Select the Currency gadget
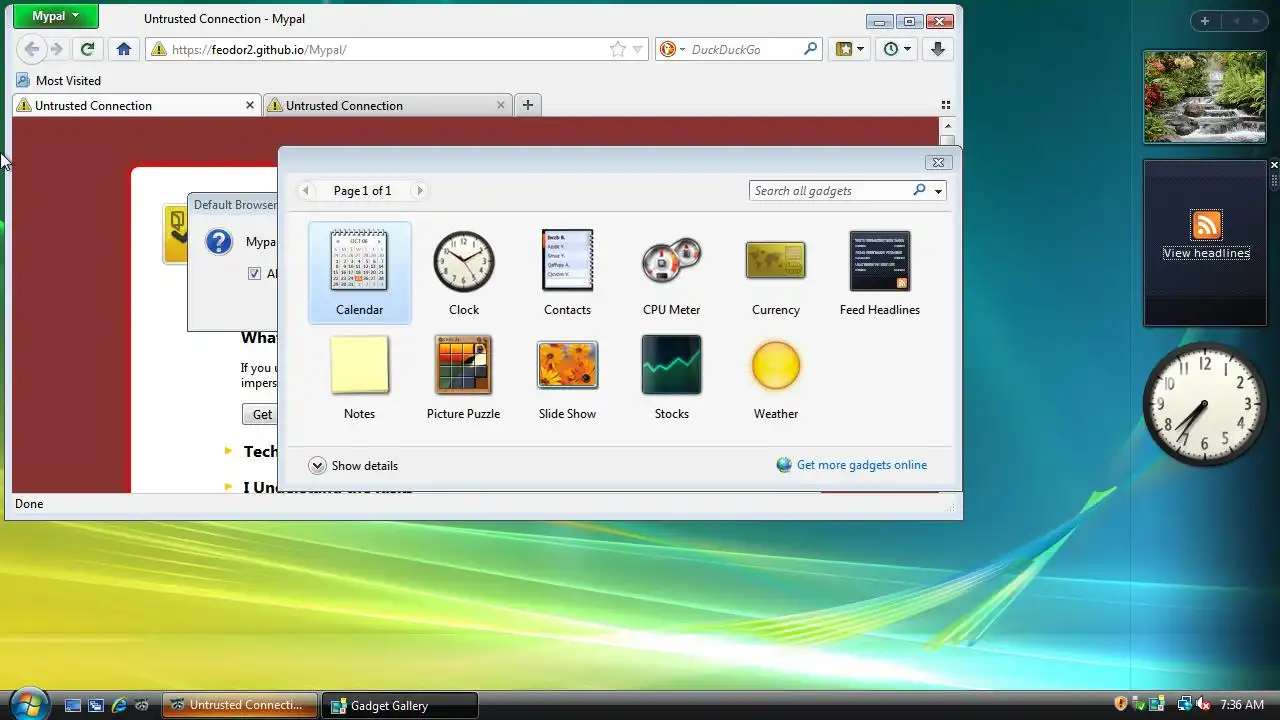 click(x=775, y=273)
